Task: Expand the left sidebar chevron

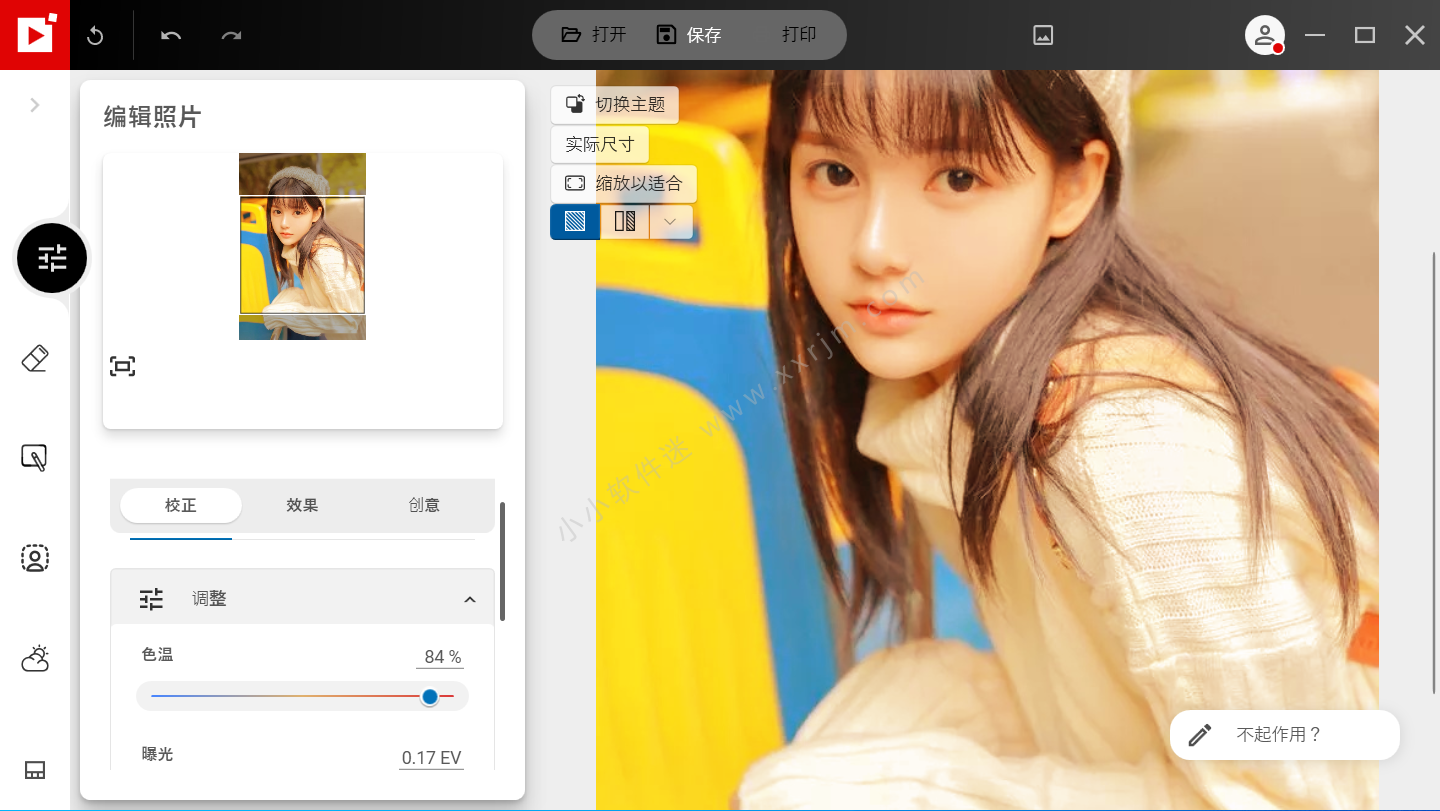Action: tap(35, 105)
